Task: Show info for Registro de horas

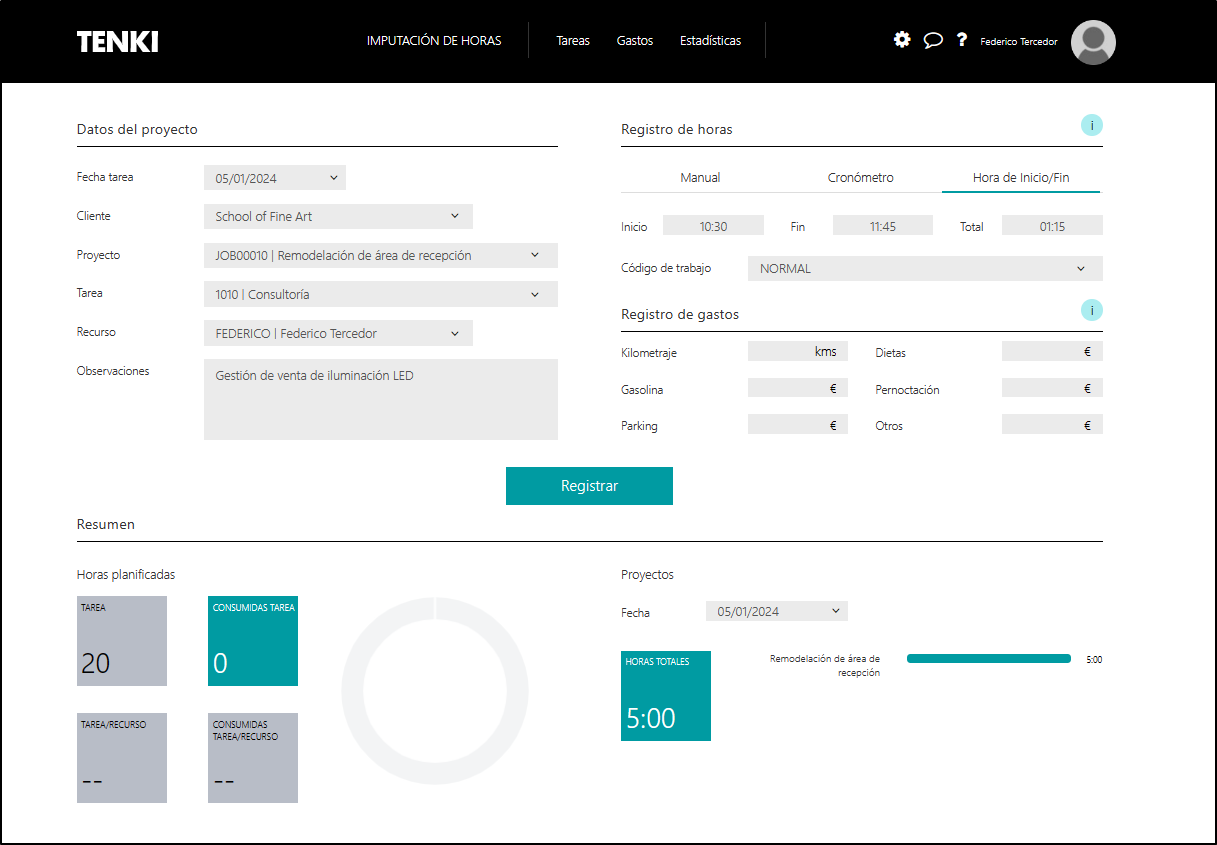Action: pyautogui.click(x=1092, y=125)
